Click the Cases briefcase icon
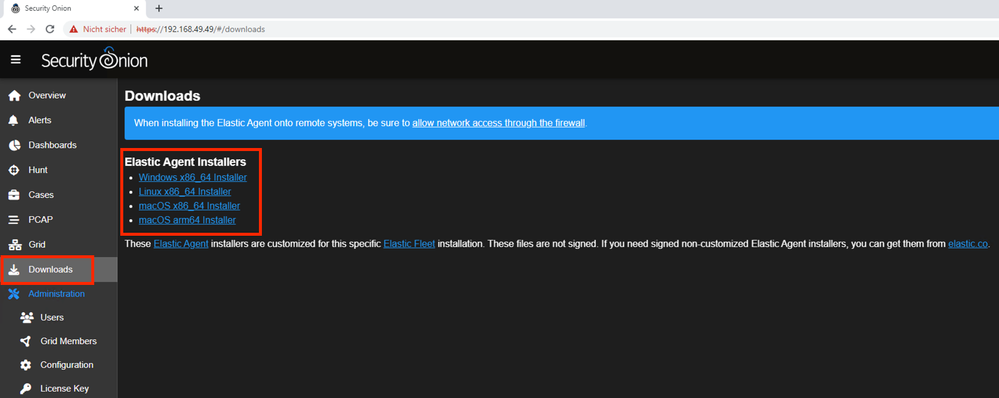Screen dimensions: 999x398 click(x=15, y=195)
